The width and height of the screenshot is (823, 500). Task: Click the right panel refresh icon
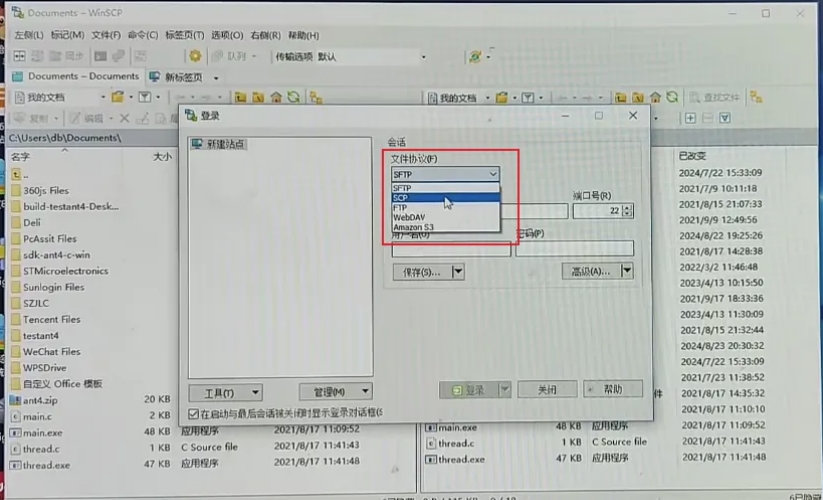672,97
